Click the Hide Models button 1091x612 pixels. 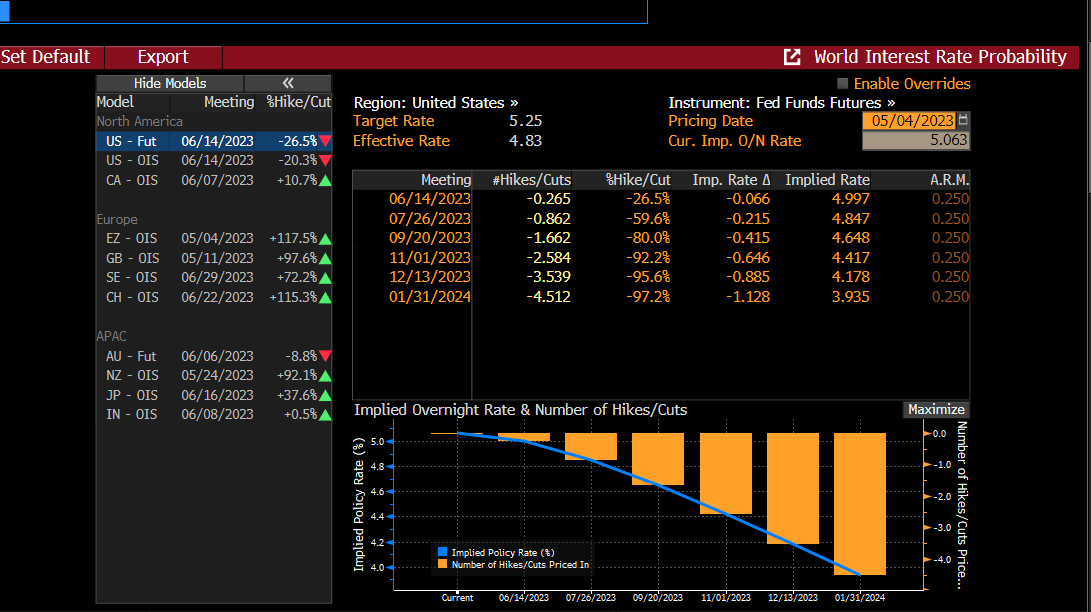point(170,83)
